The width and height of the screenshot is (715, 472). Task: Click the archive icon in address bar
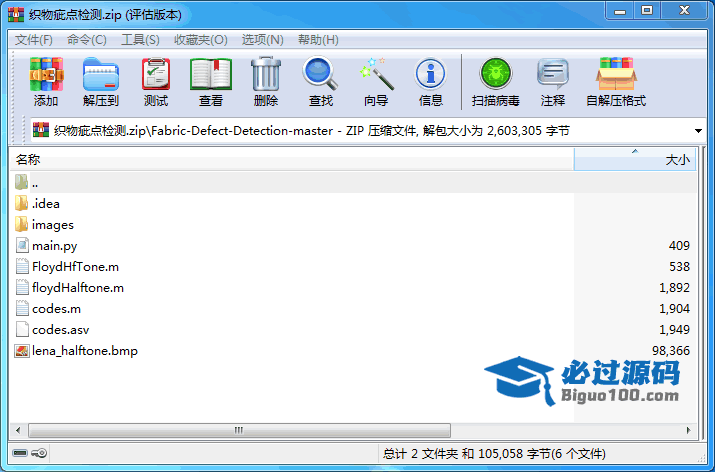tap(41, 130)
